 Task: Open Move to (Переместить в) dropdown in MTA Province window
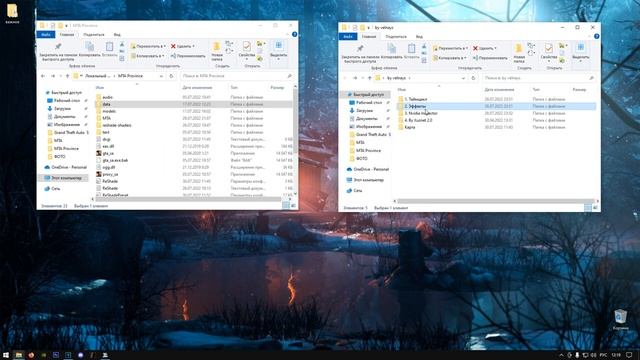point(148,46)
